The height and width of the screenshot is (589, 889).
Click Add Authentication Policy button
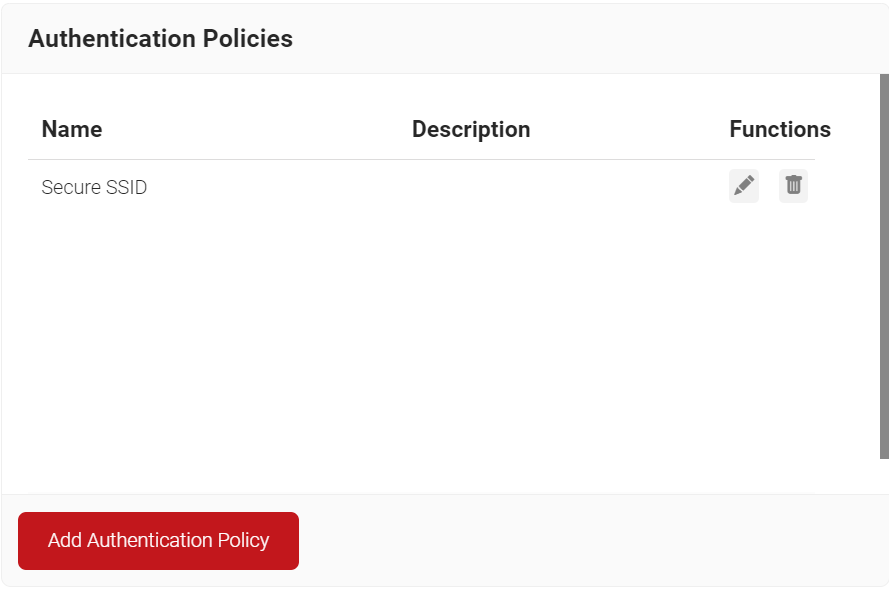point(158,541)
